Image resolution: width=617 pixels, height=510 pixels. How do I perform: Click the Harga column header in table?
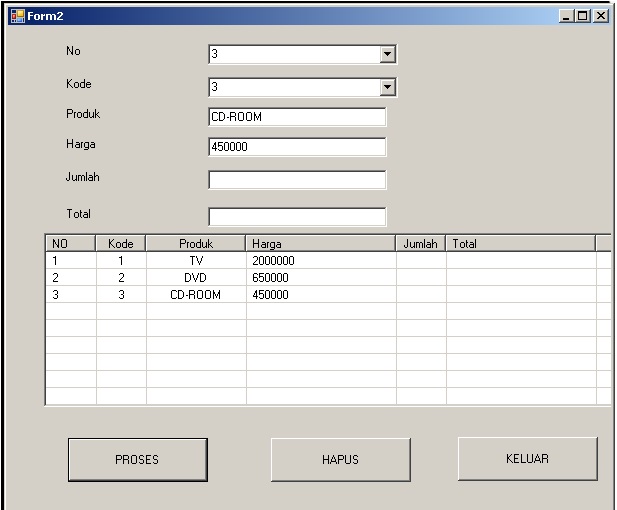coord(320,243)
